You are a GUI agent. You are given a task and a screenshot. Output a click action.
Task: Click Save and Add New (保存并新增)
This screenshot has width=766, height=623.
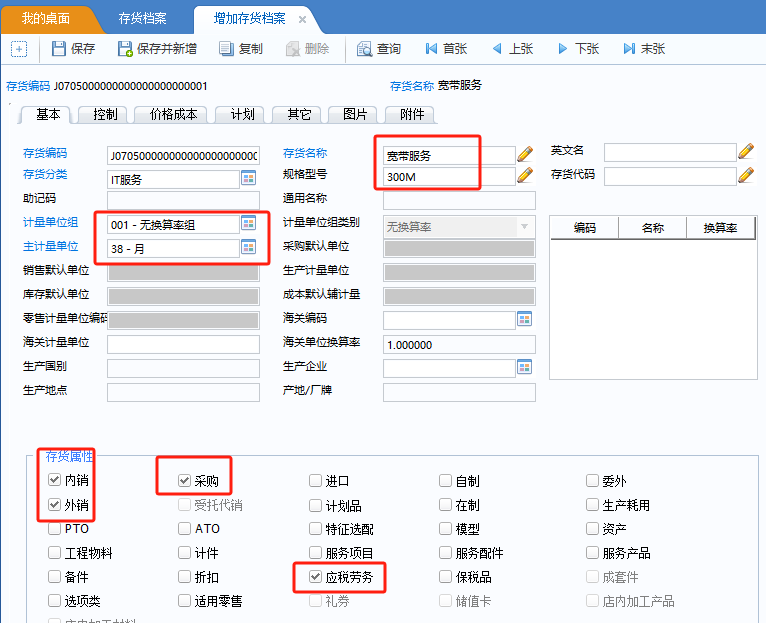click(x=125, y=49)
